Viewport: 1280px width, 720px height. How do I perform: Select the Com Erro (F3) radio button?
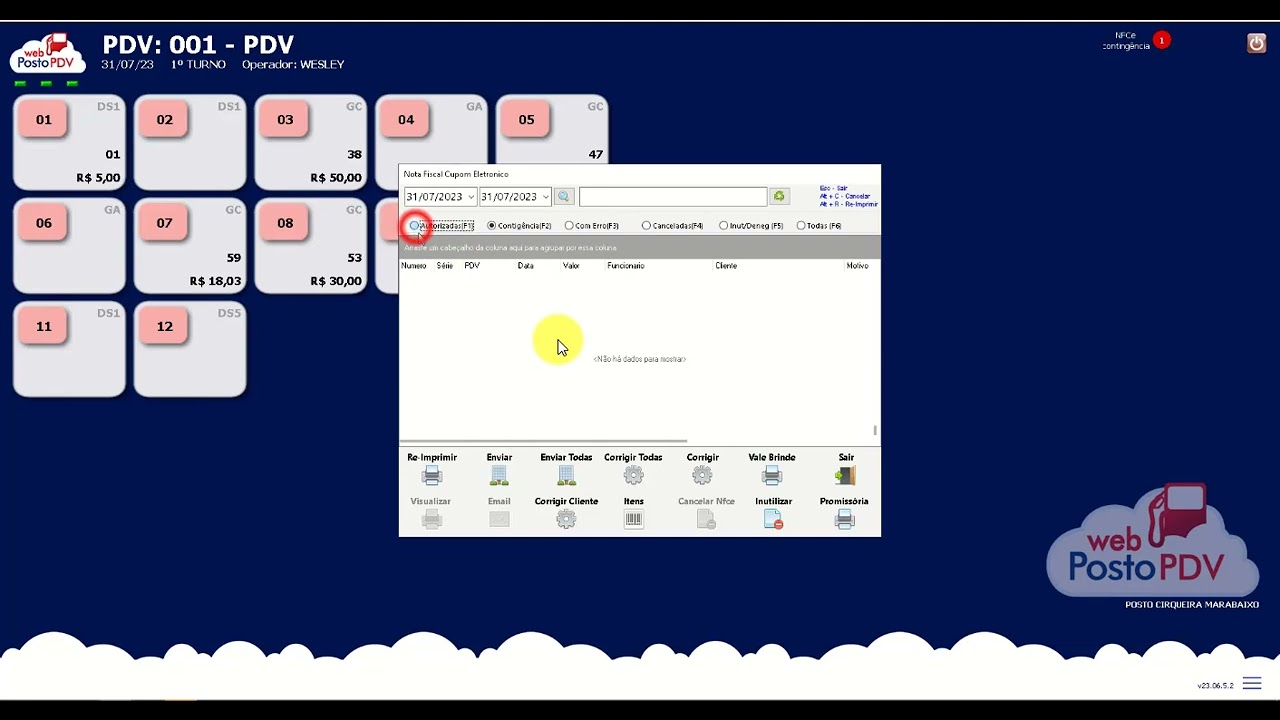click(569, 226)
